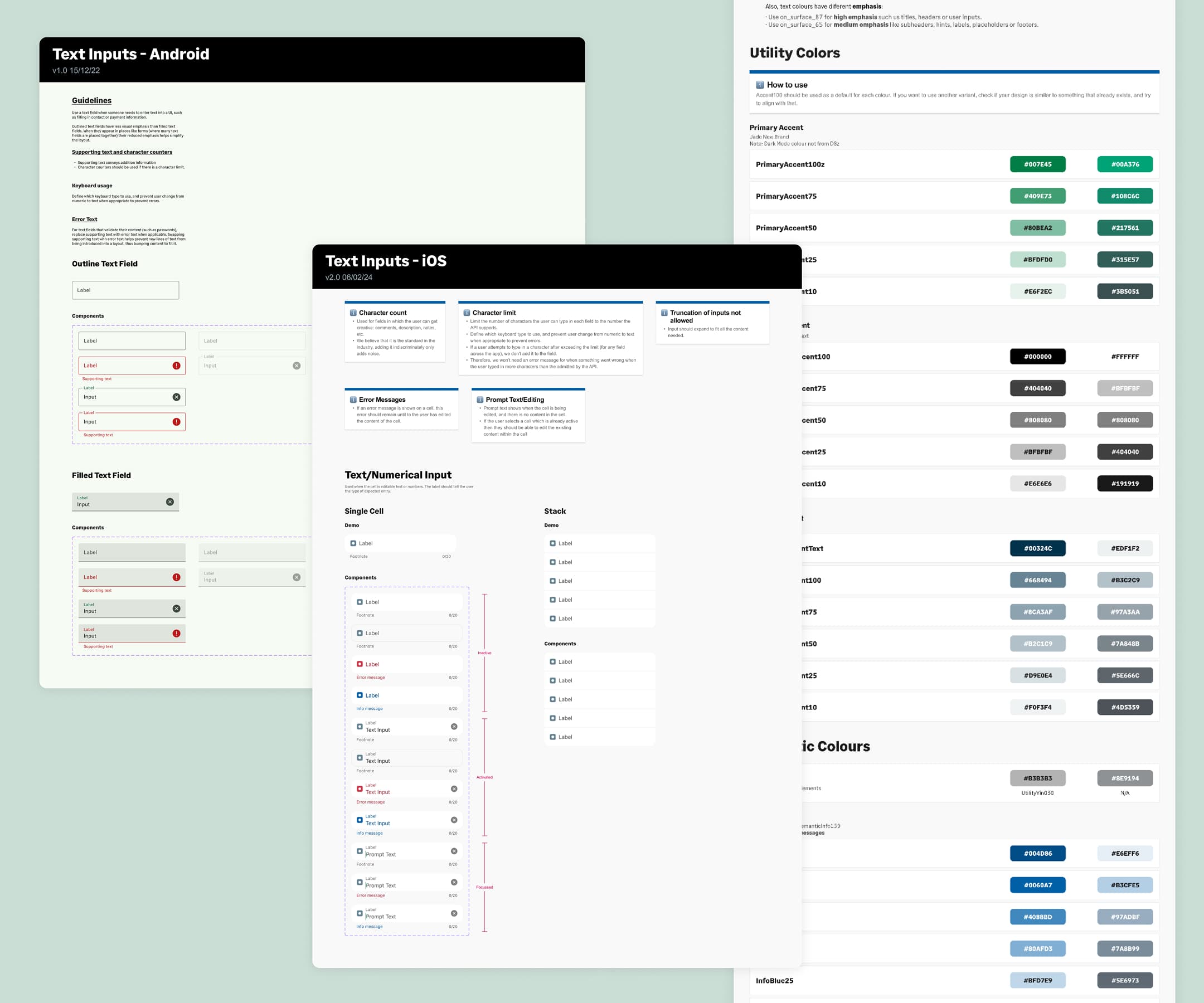Click the error icon in the disabled-style filled Label field
Image resolution: width=1204 pixels, height=1003 pixels.
tap(177, 577)
